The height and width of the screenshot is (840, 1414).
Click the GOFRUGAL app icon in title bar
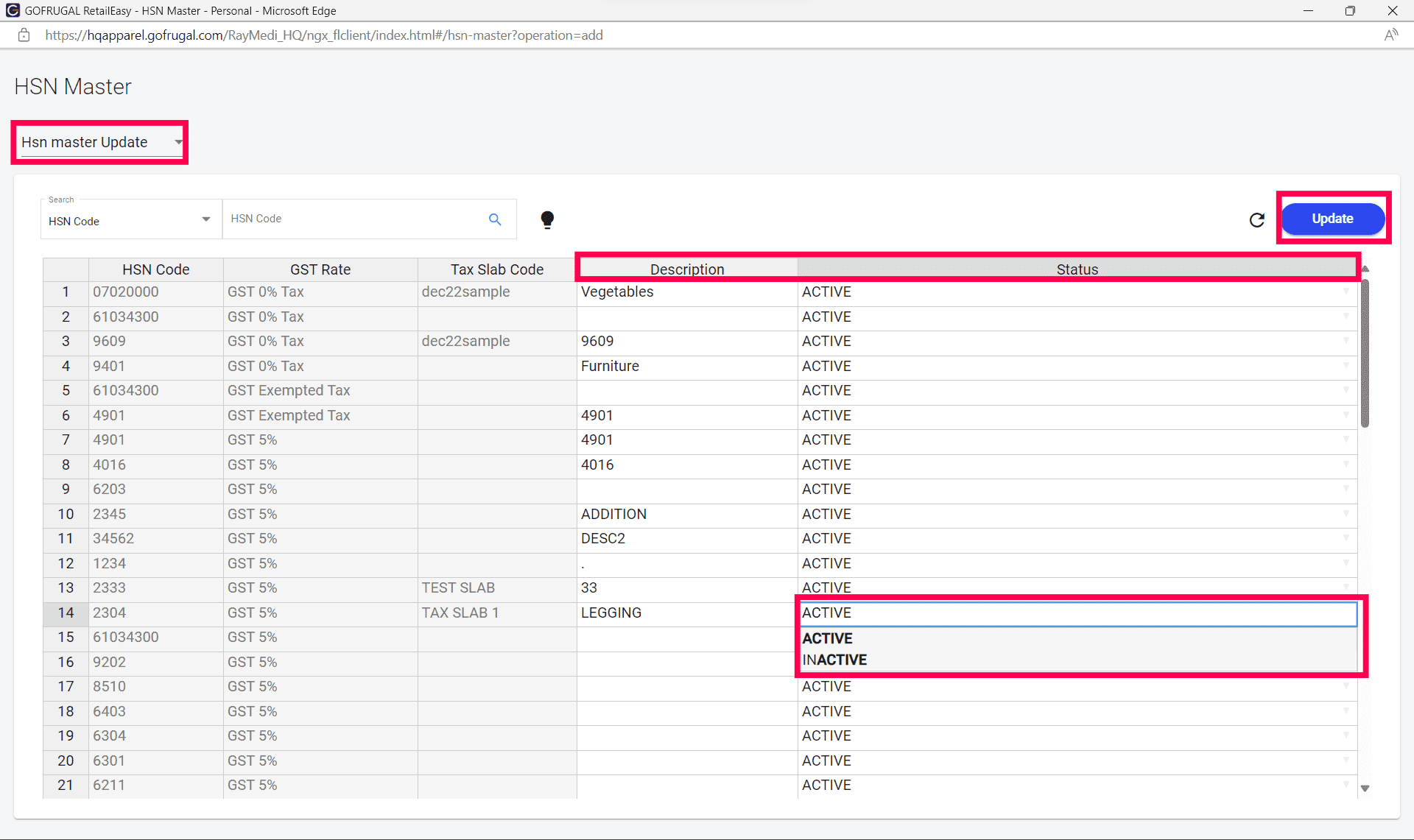13,10
